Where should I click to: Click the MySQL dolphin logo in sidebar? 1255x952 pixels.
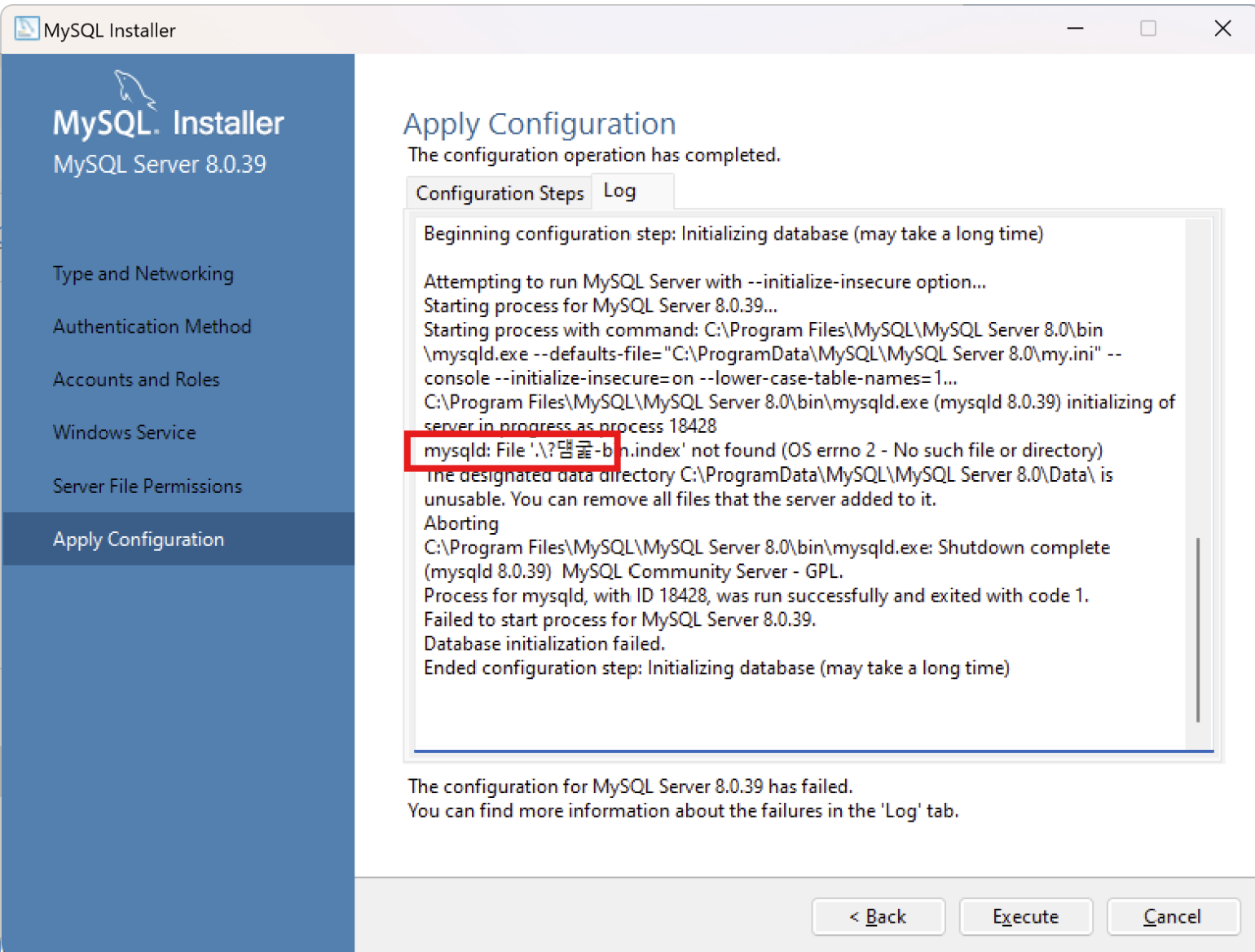[134, 89]
